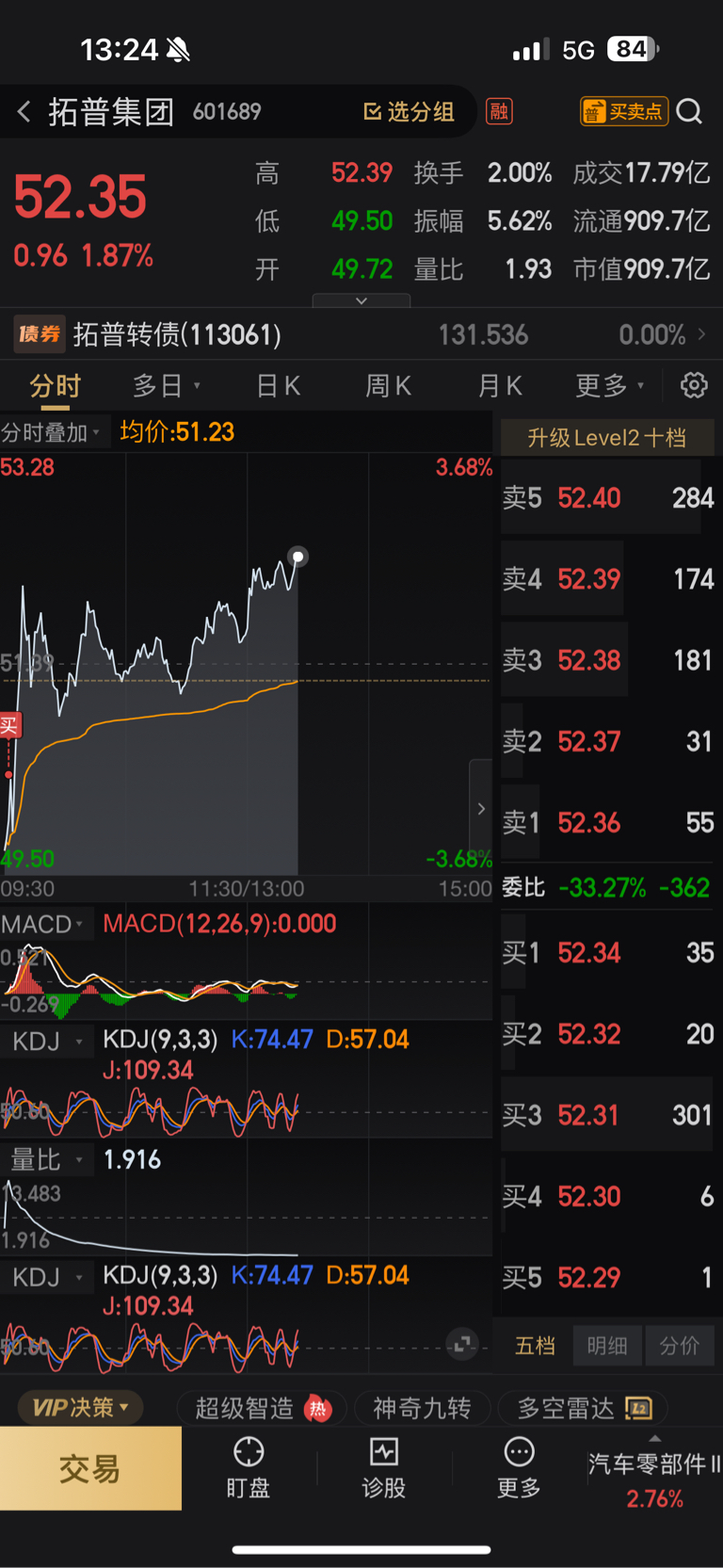The height and width of the screenshot is (1568, 723).
Task: Open the 更多 chart period dropdown
Action: 610,386
